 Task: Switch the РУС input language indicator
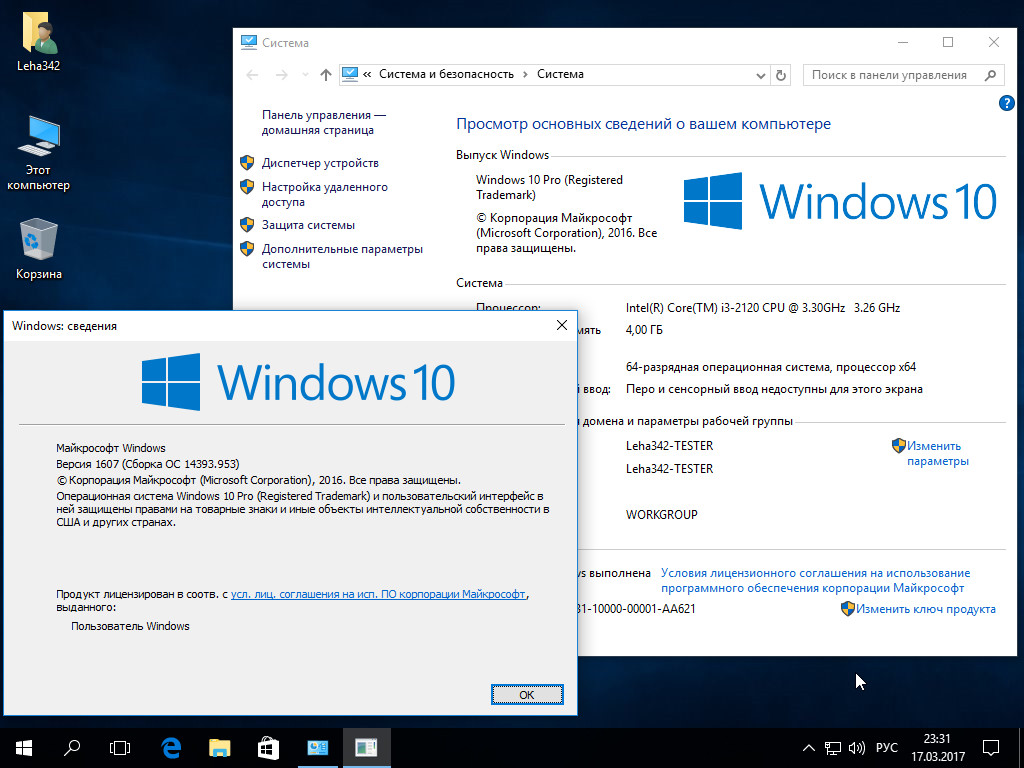886,748
